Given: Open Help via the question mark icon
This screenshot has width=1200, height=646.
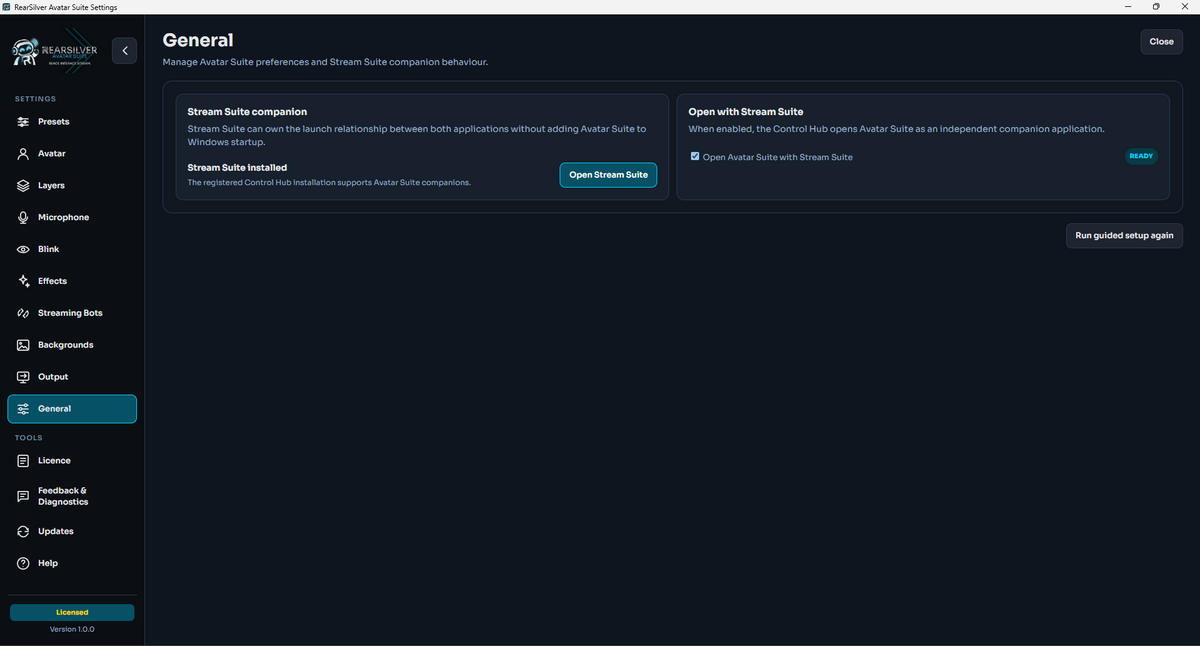Looking at the screenshot, I should click(x=24, y=563).
